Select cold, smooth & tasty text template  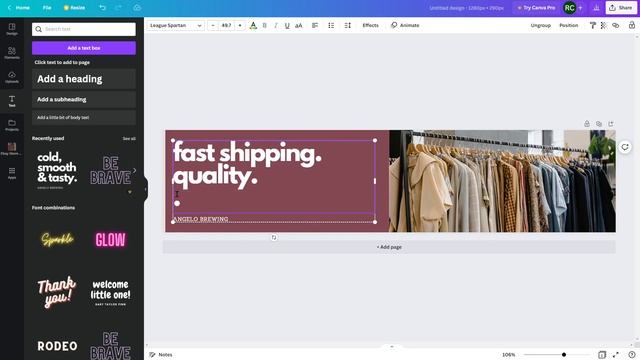(x=57, y=170)
